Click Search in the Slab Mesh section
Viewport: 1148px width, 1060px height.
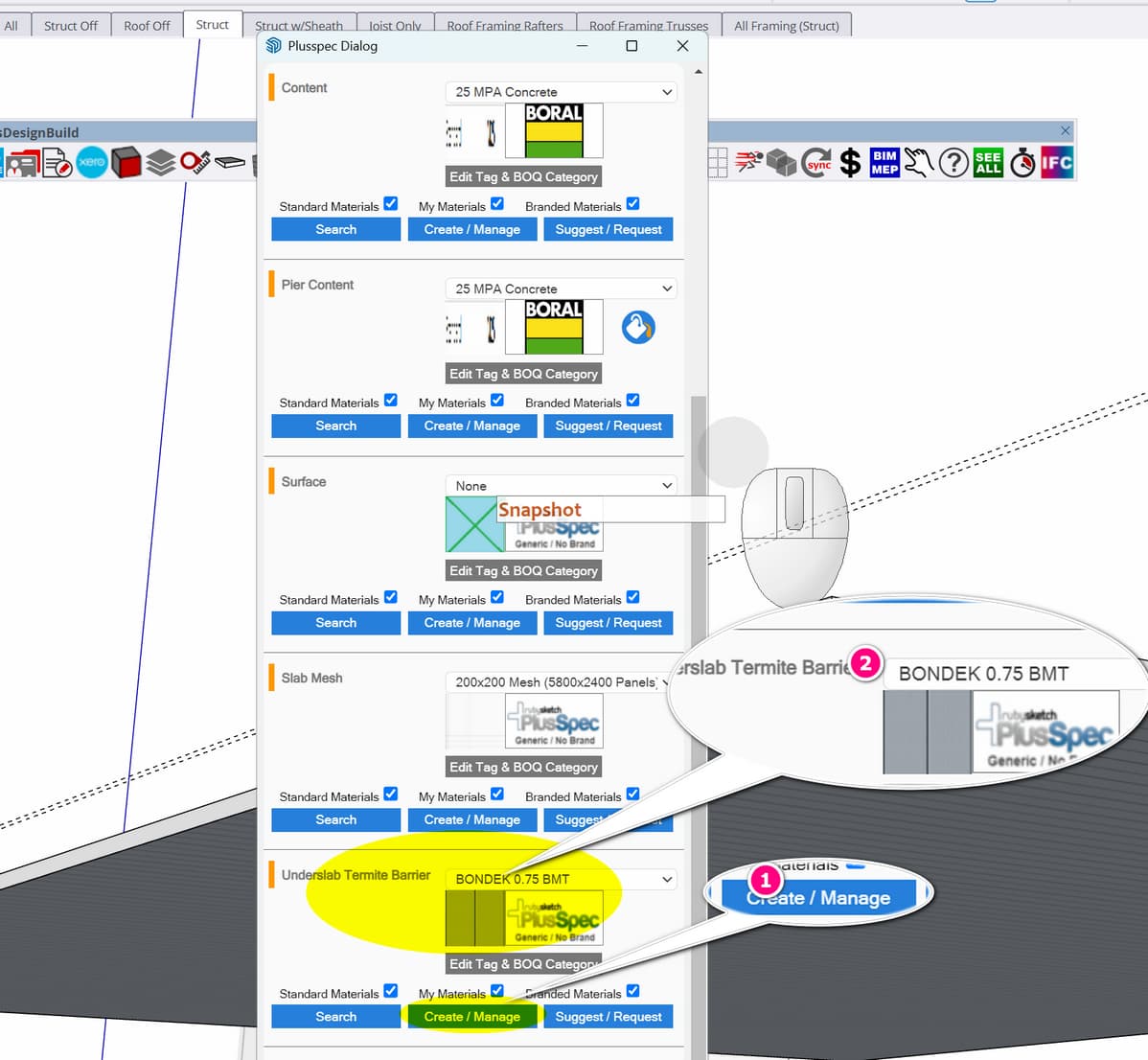pos(336,819)
